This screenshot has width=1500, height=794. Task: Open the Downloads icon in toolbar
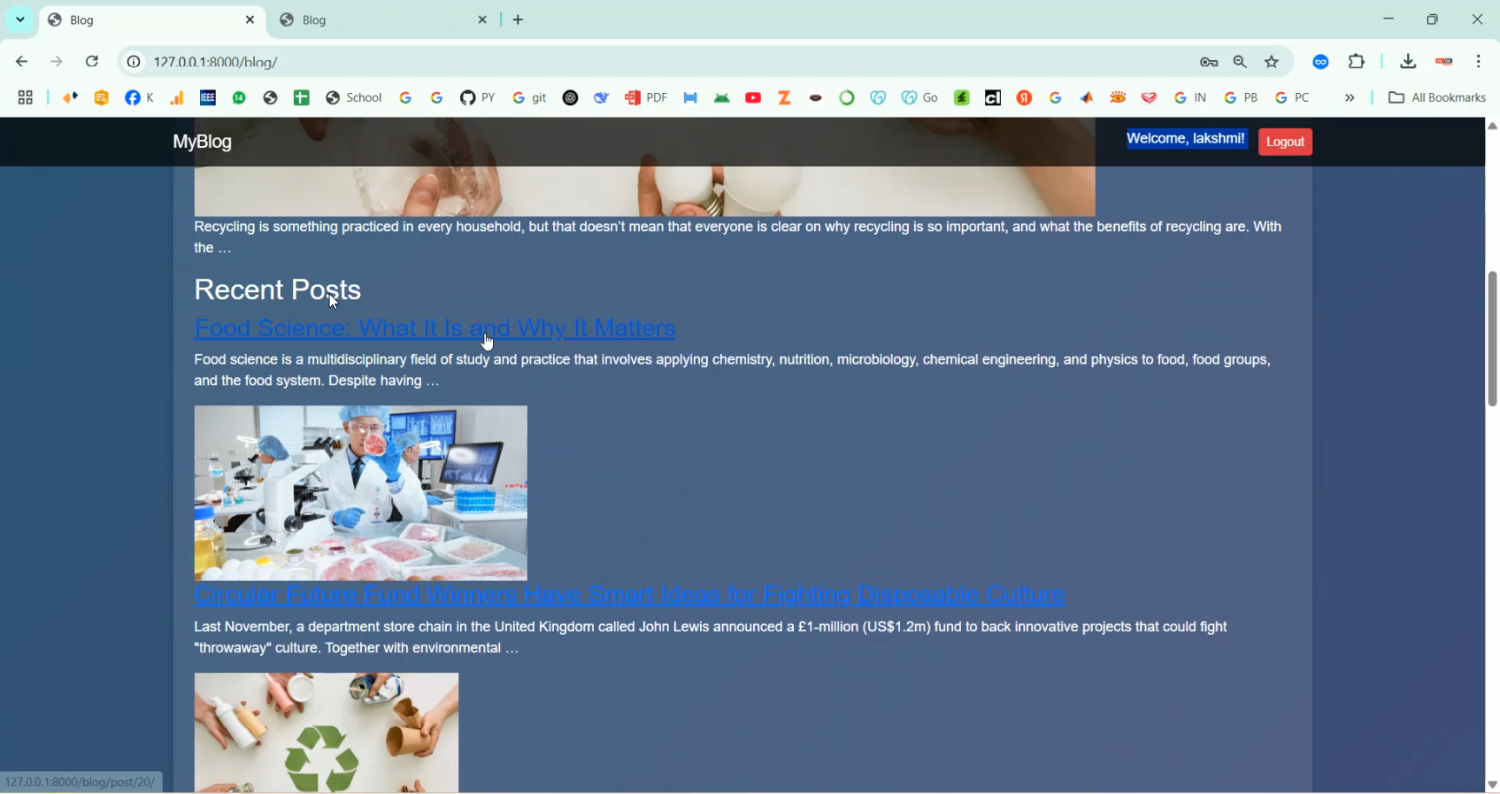1408,62
